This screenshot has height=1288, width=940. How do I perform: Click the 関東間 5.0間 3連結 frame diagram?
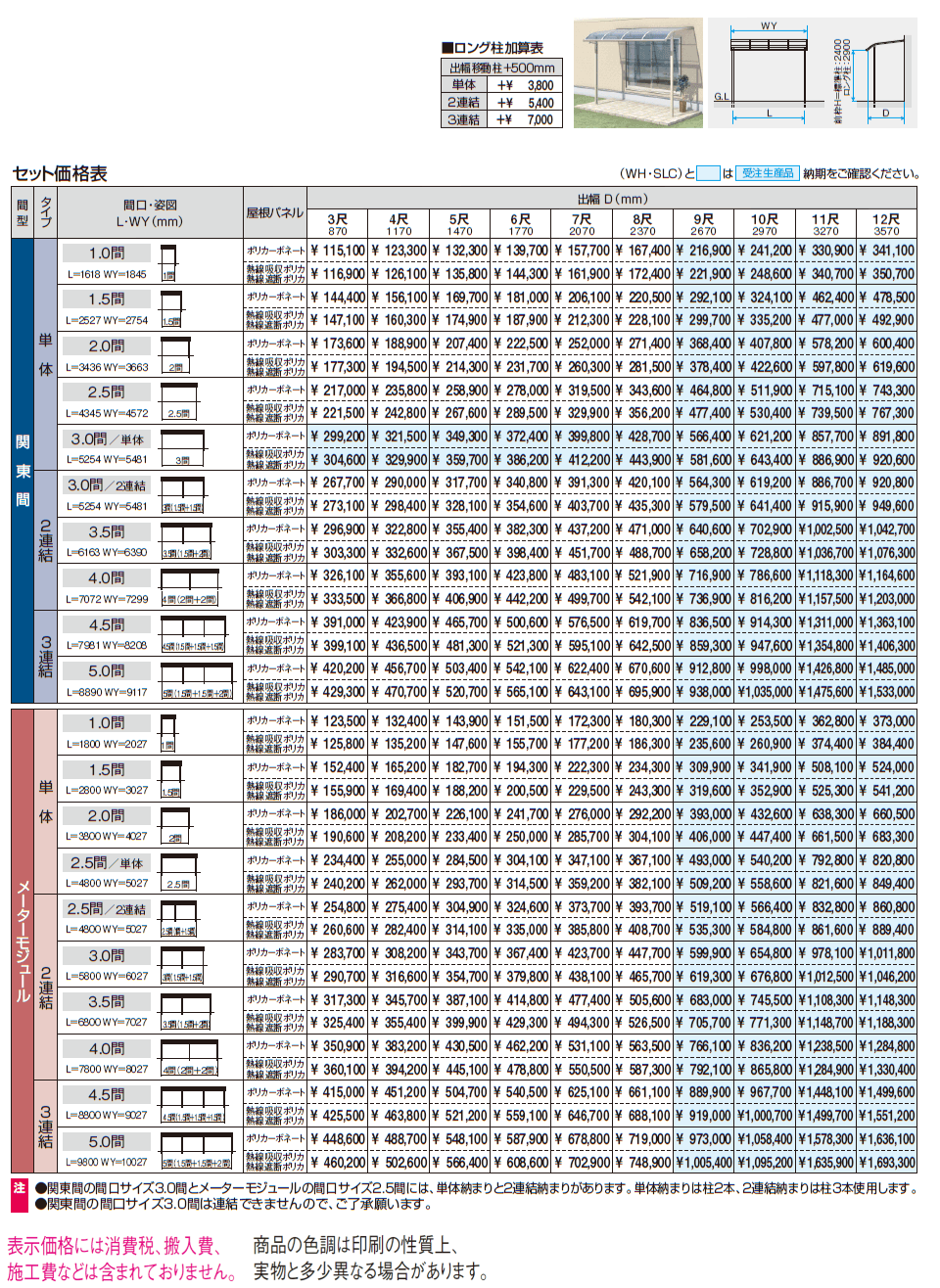(197, 681)
